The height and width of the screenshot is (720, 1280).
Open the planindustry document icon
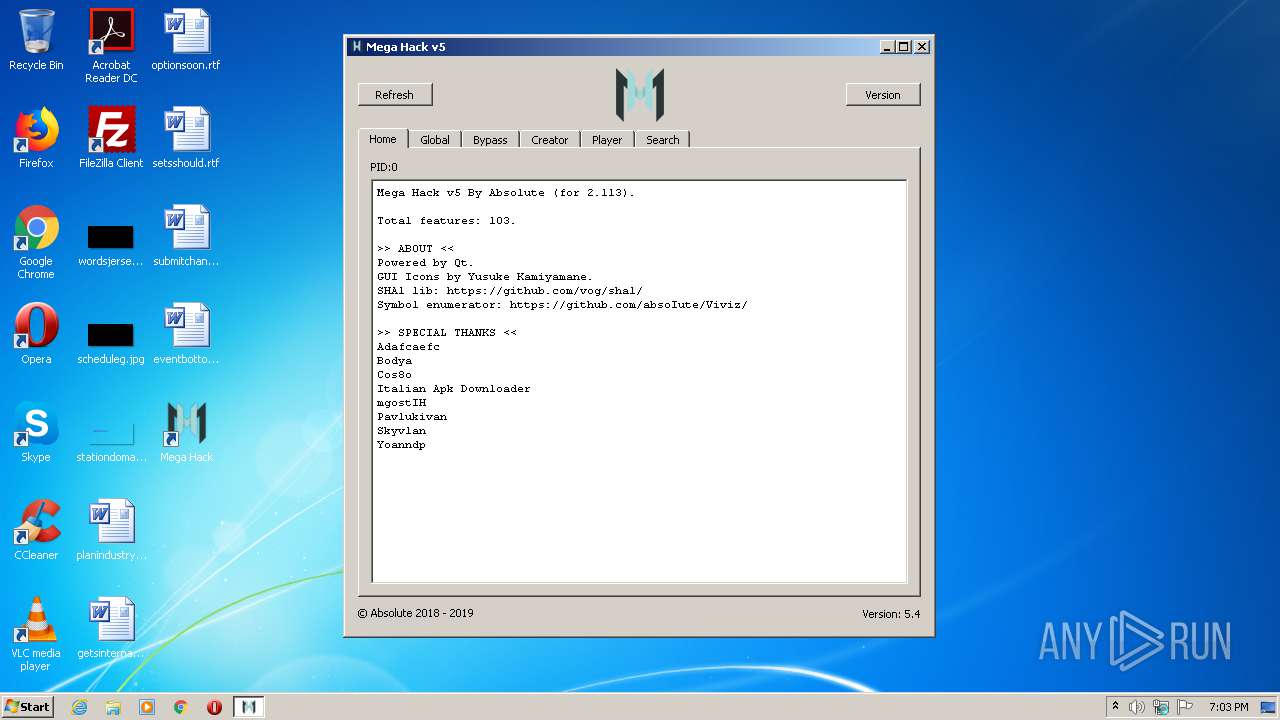(x=111, y=530)
